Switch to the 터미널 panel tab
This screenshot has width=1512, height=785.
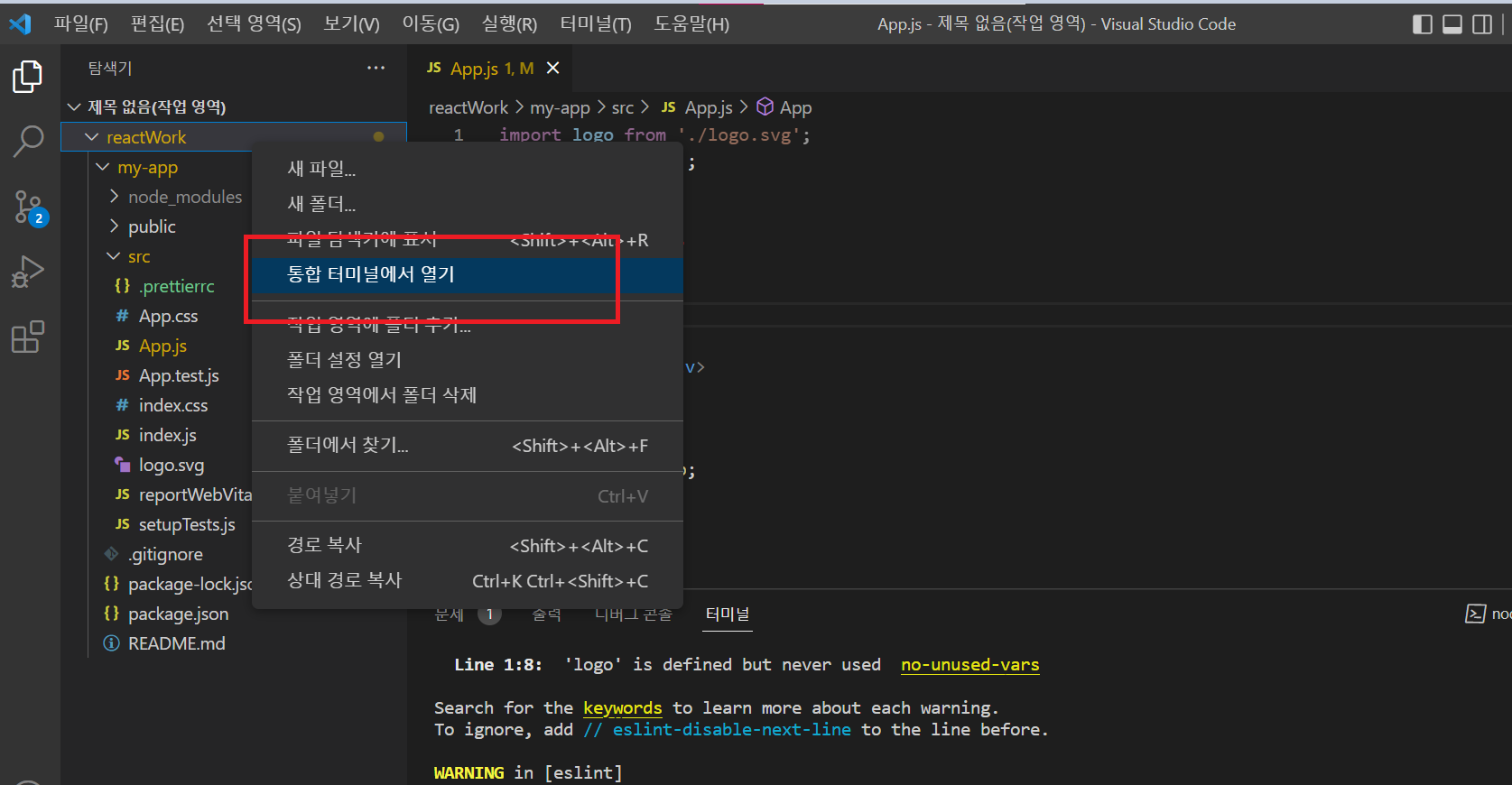[728, 614]
